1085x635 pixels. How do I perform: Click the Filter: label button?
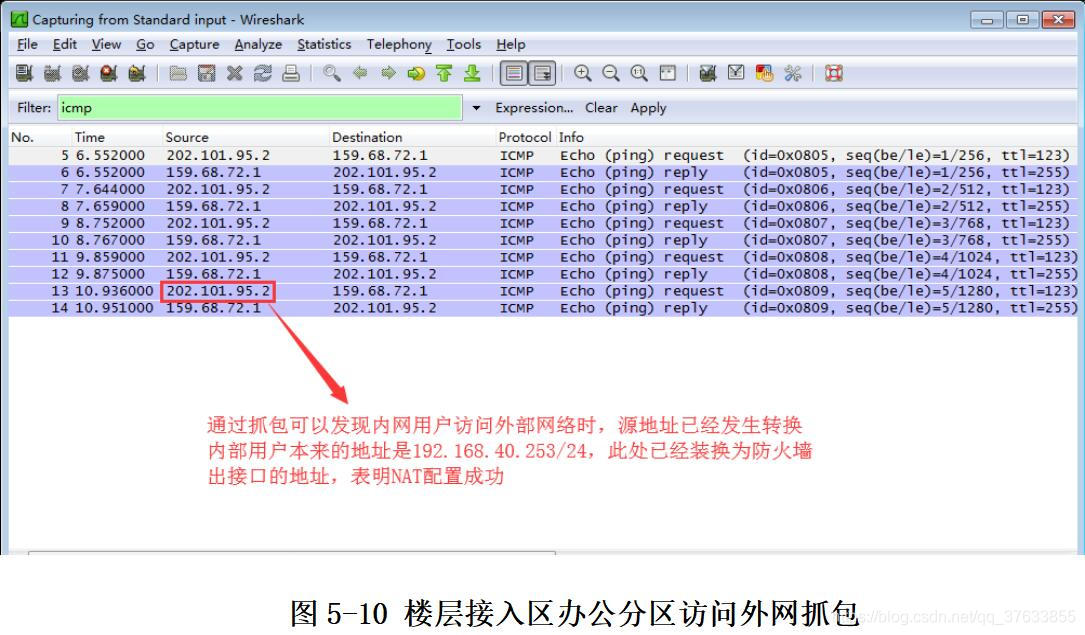34,108
